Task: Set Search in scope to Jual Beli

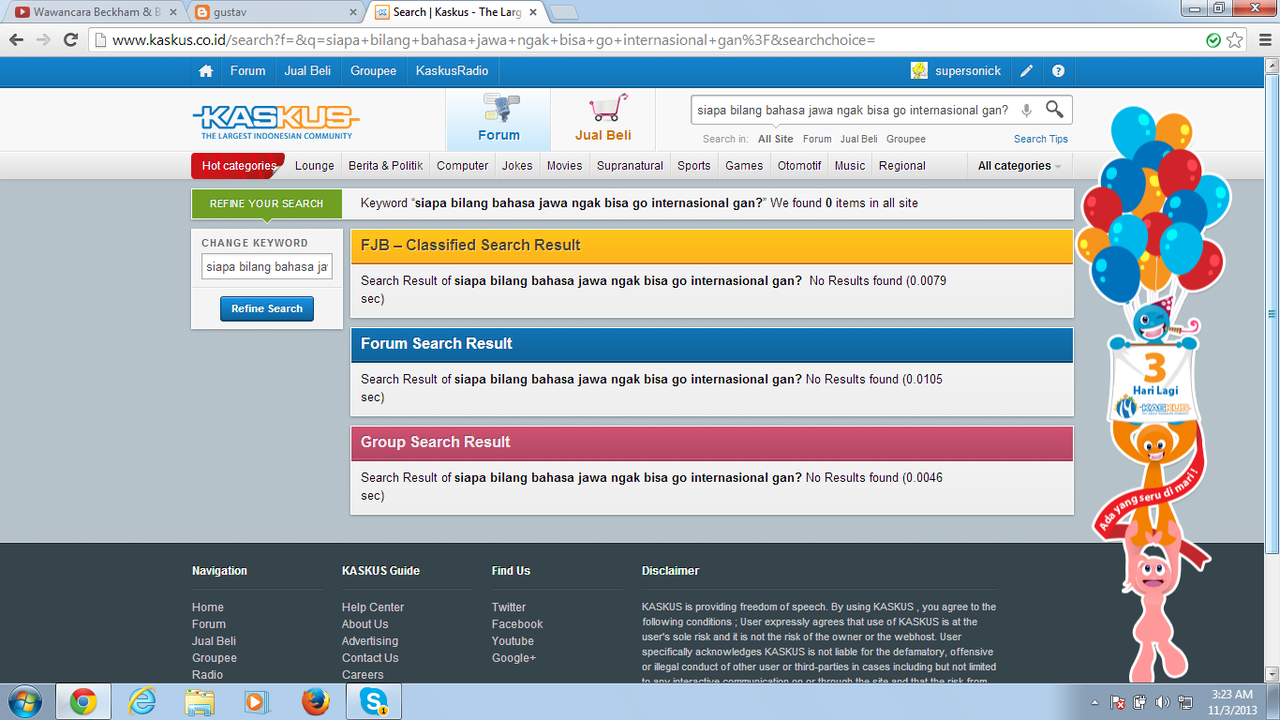Action: (x=859, y=139)
